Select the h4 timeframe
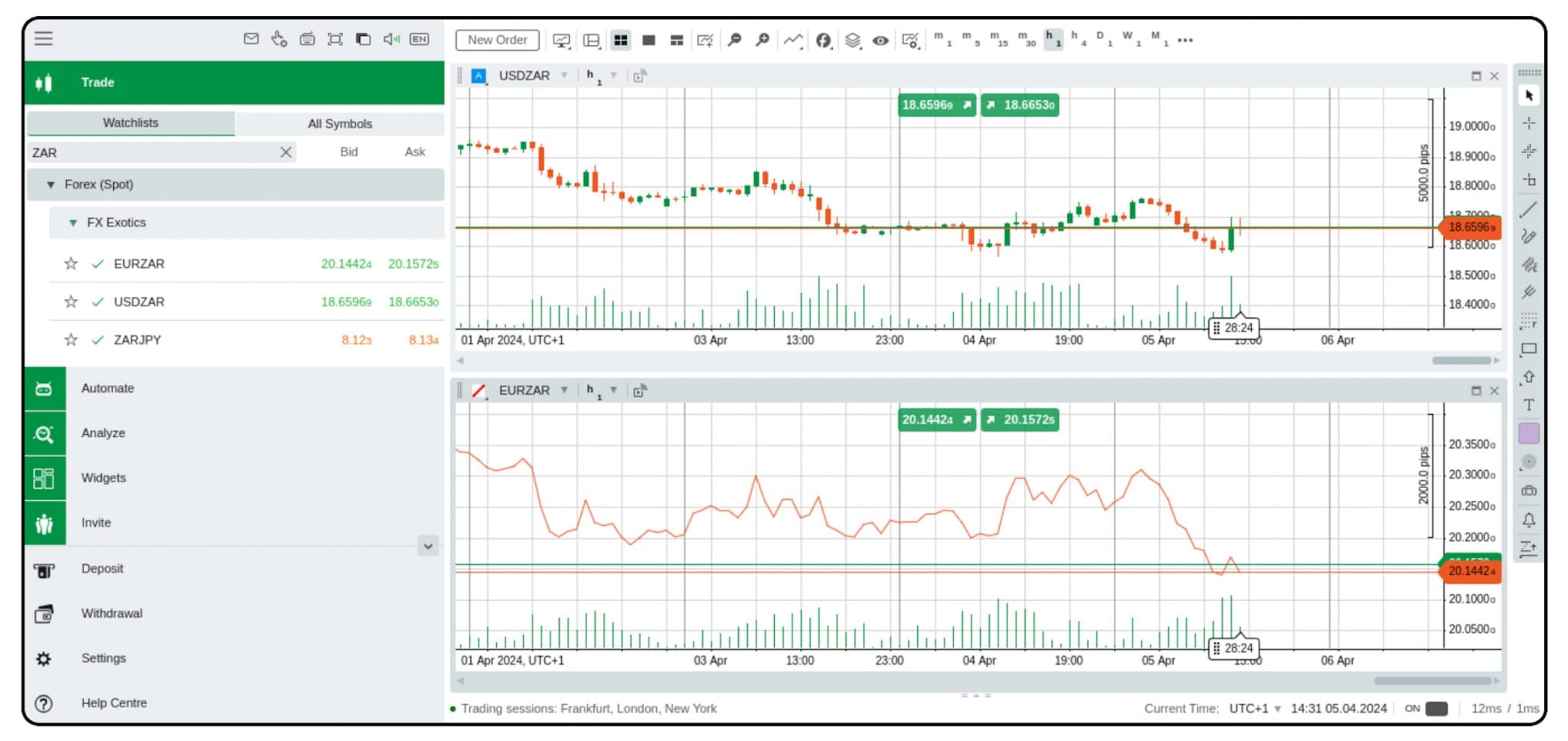This screenshot has width=1568, height=741. [x=1078, y=39]
